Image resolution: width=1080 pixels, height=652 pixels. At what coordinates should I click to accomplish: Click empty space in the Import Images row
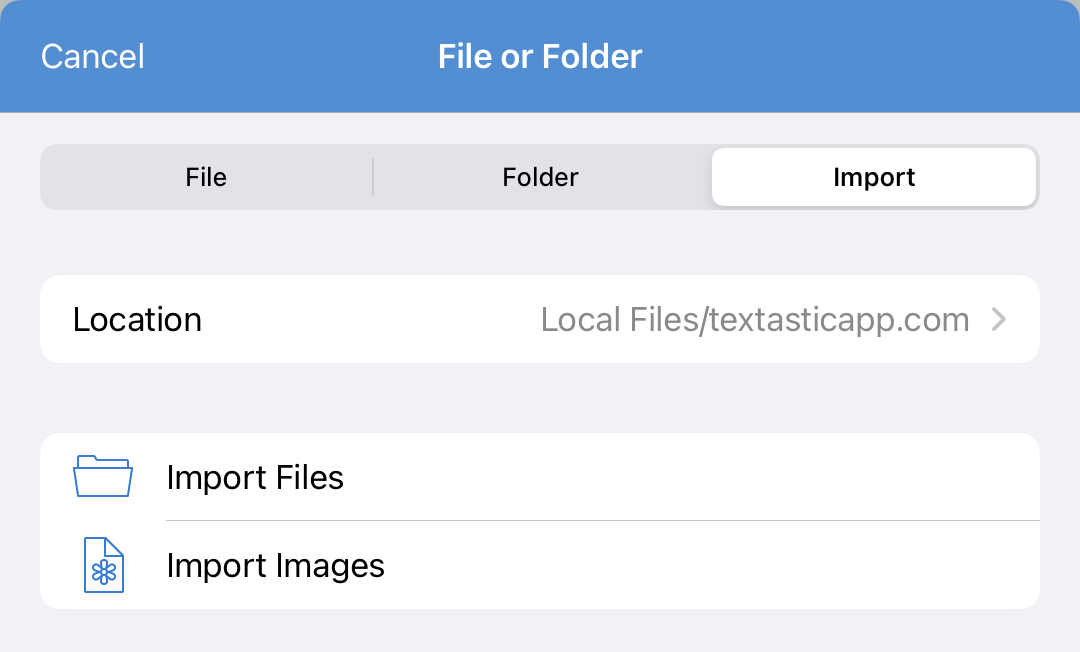709,565
